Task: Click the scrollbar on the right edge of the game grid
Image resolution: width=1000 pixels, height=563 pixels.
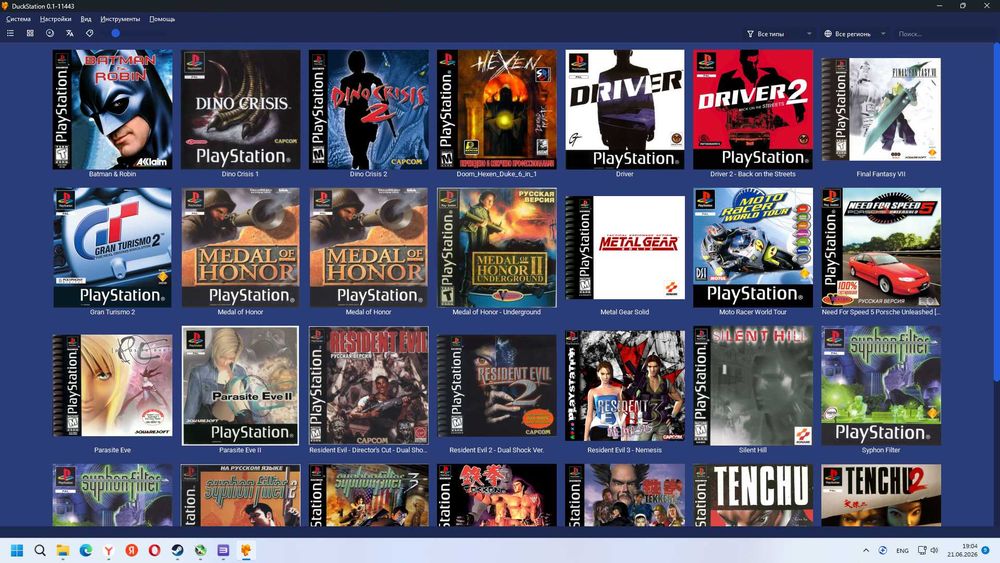Action: [996, 214]
